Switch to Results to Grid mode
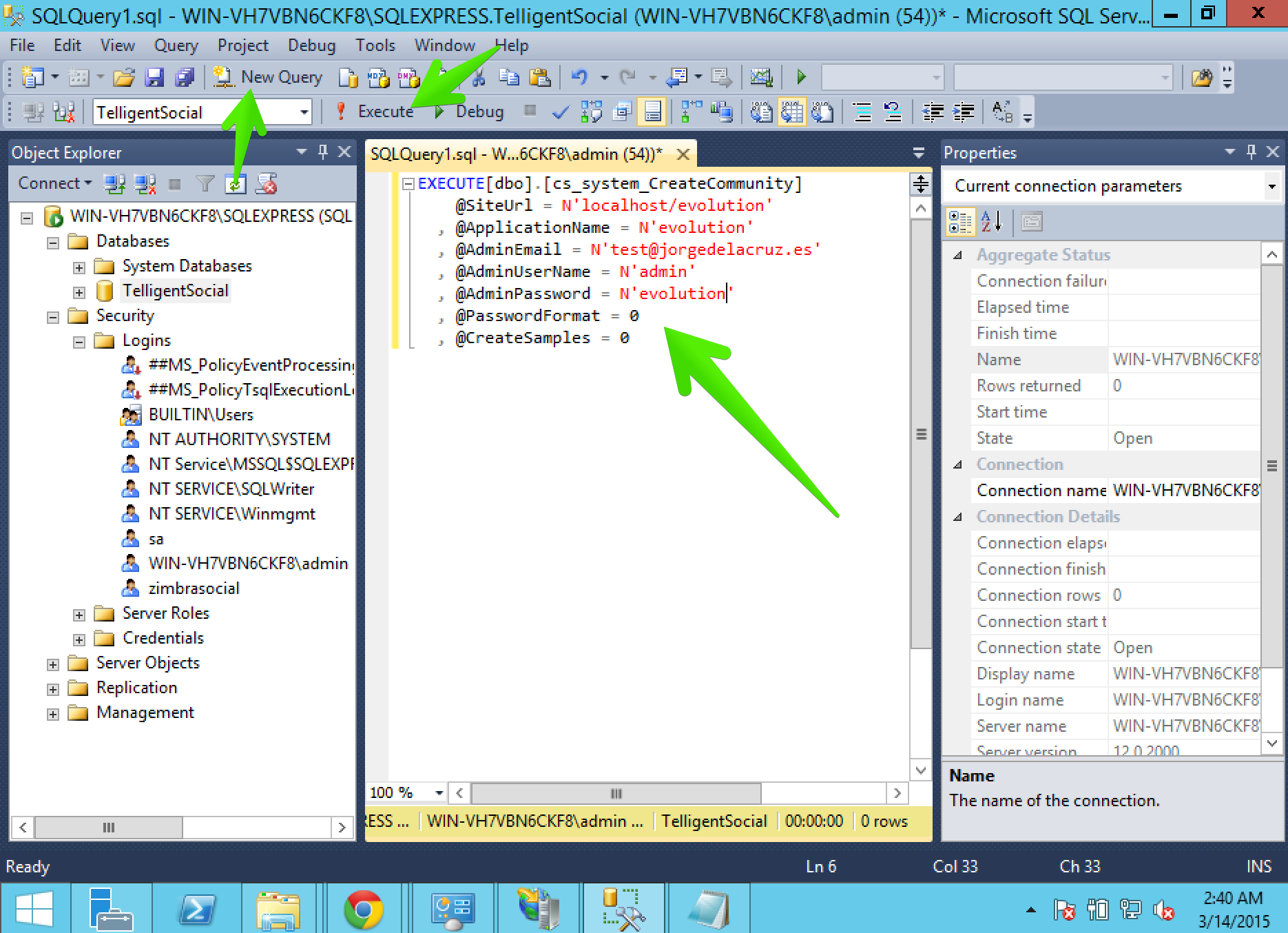The image size is (1288, 933). point(791,112)
